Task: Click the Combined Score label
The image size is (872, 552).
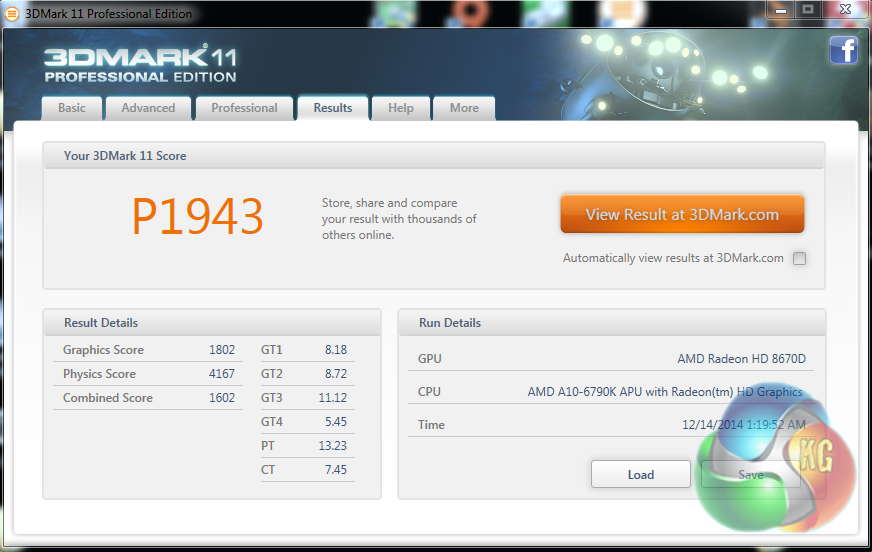Action: click(x=107, y=397)
